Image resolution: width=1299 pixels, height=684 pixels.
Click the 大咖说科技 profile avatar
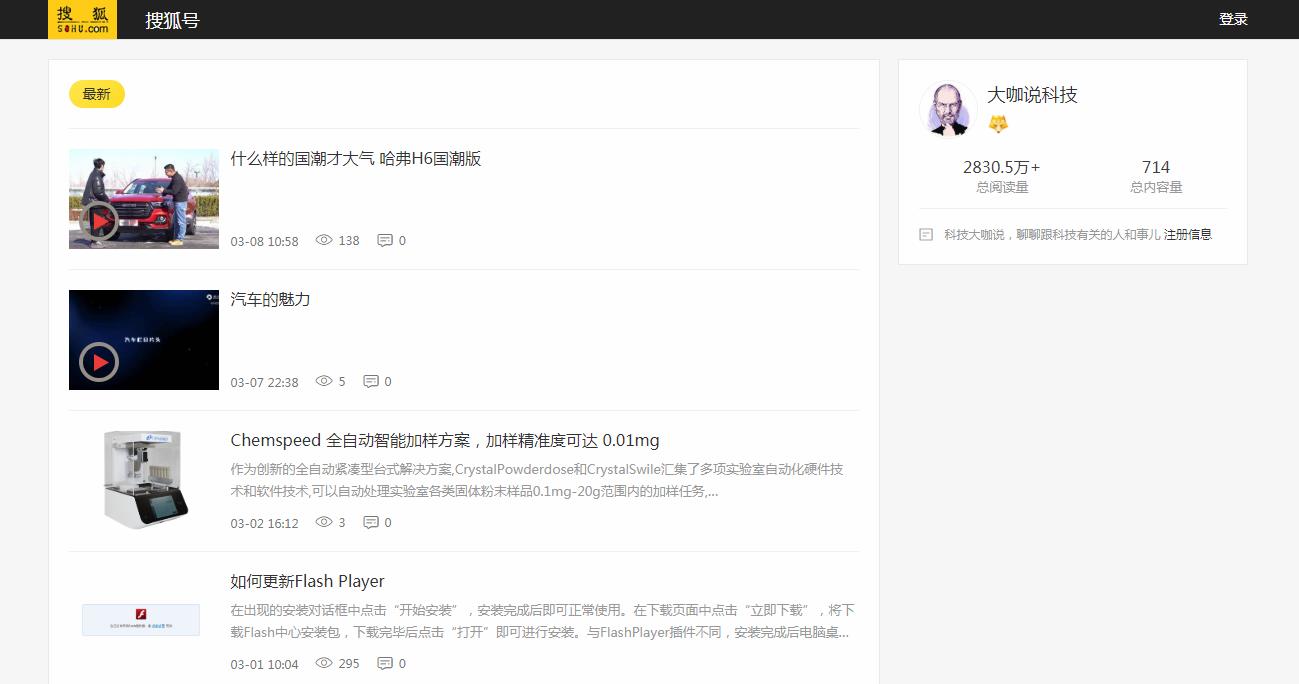click(948, 108)
